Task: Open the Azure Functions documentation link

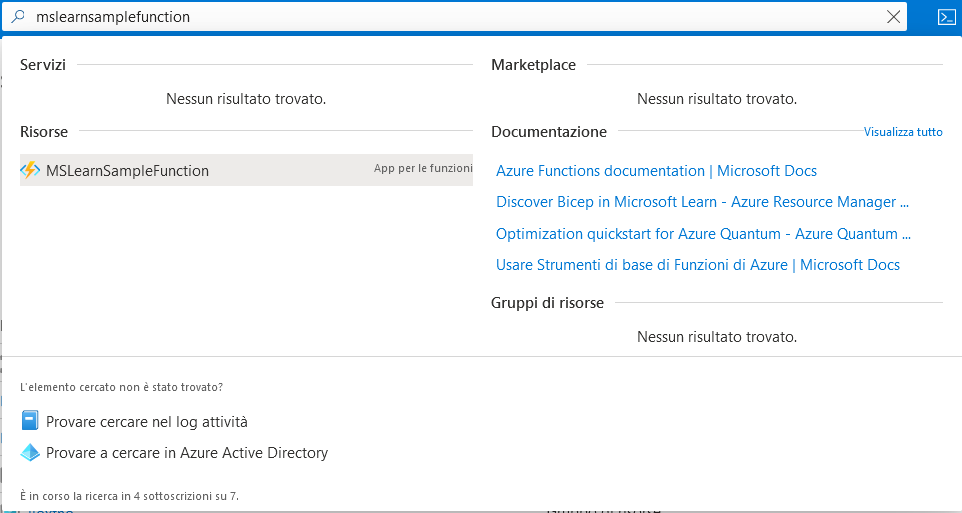Action: pos(656,171)
